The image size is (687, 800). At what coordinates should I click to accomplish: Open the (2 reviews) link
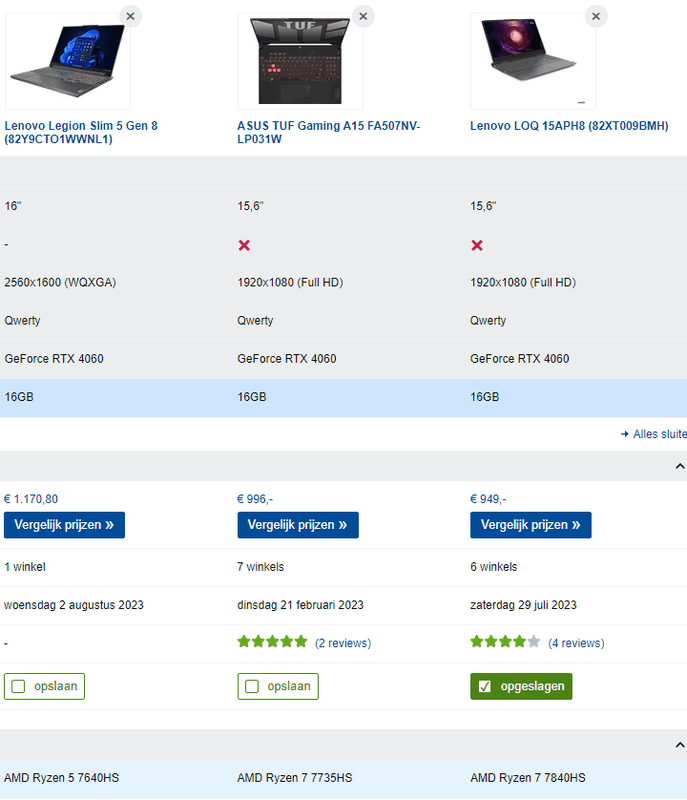pos(343,643)
